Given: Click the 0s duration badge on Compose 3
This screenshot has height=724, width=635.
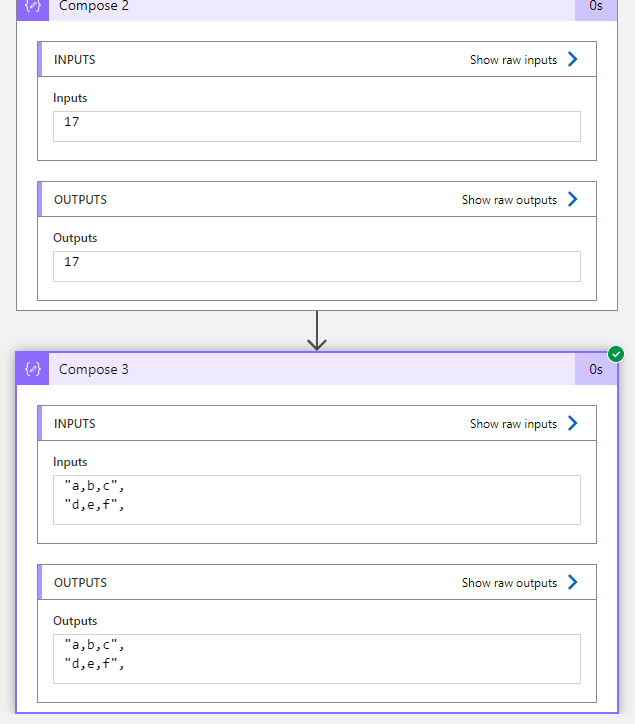Looking at the screenshot, I should [x=596, y=369].
